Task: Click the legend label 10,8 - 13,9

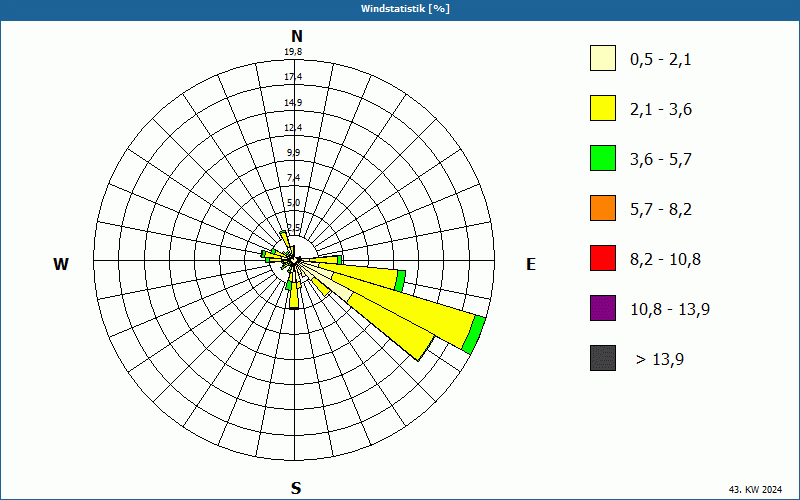Action: pyautogui.click(x=670, y=310)
